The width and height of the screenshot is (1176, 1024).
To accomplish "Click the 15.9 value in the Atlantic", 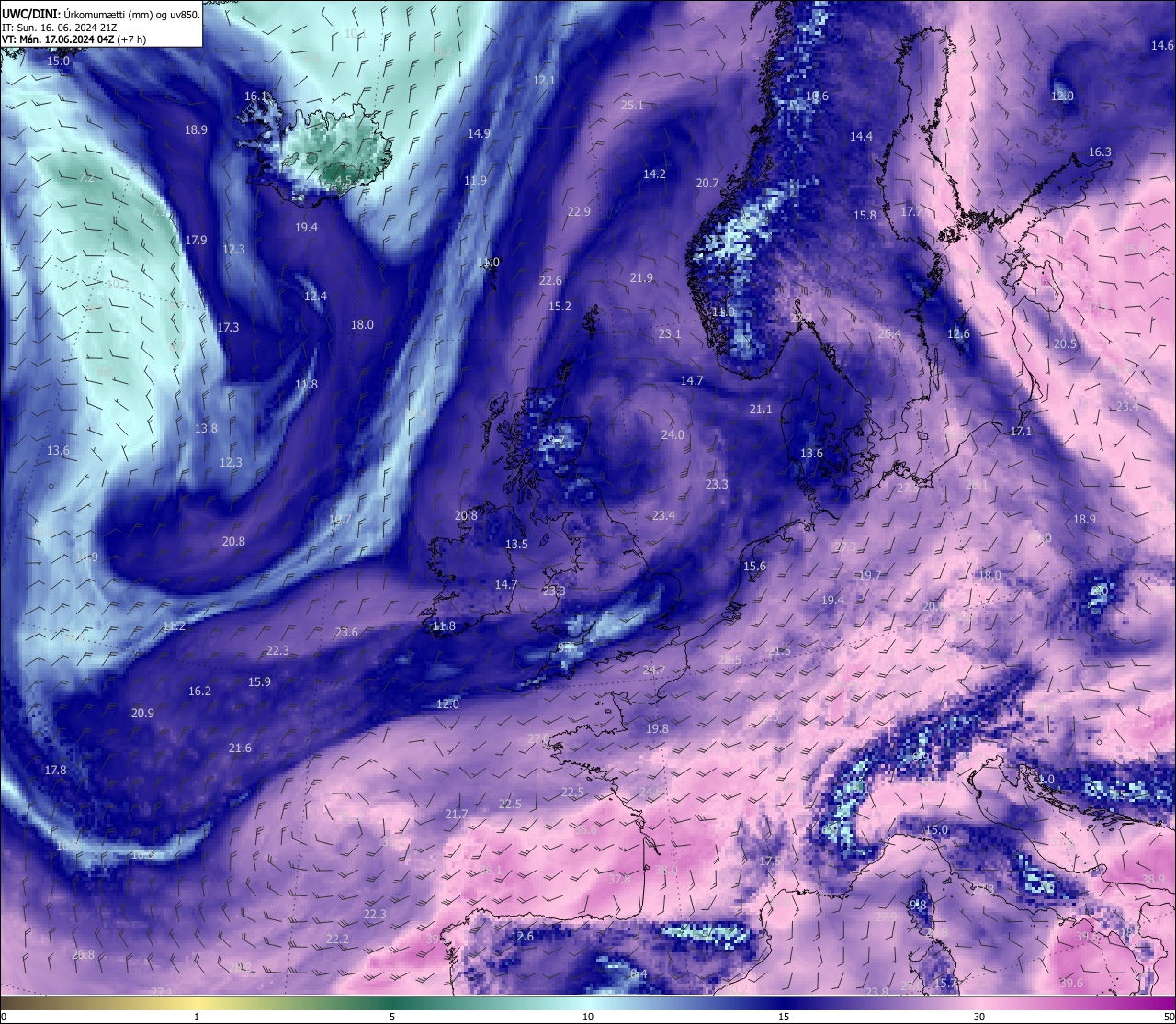I will (x=259, y=682).
